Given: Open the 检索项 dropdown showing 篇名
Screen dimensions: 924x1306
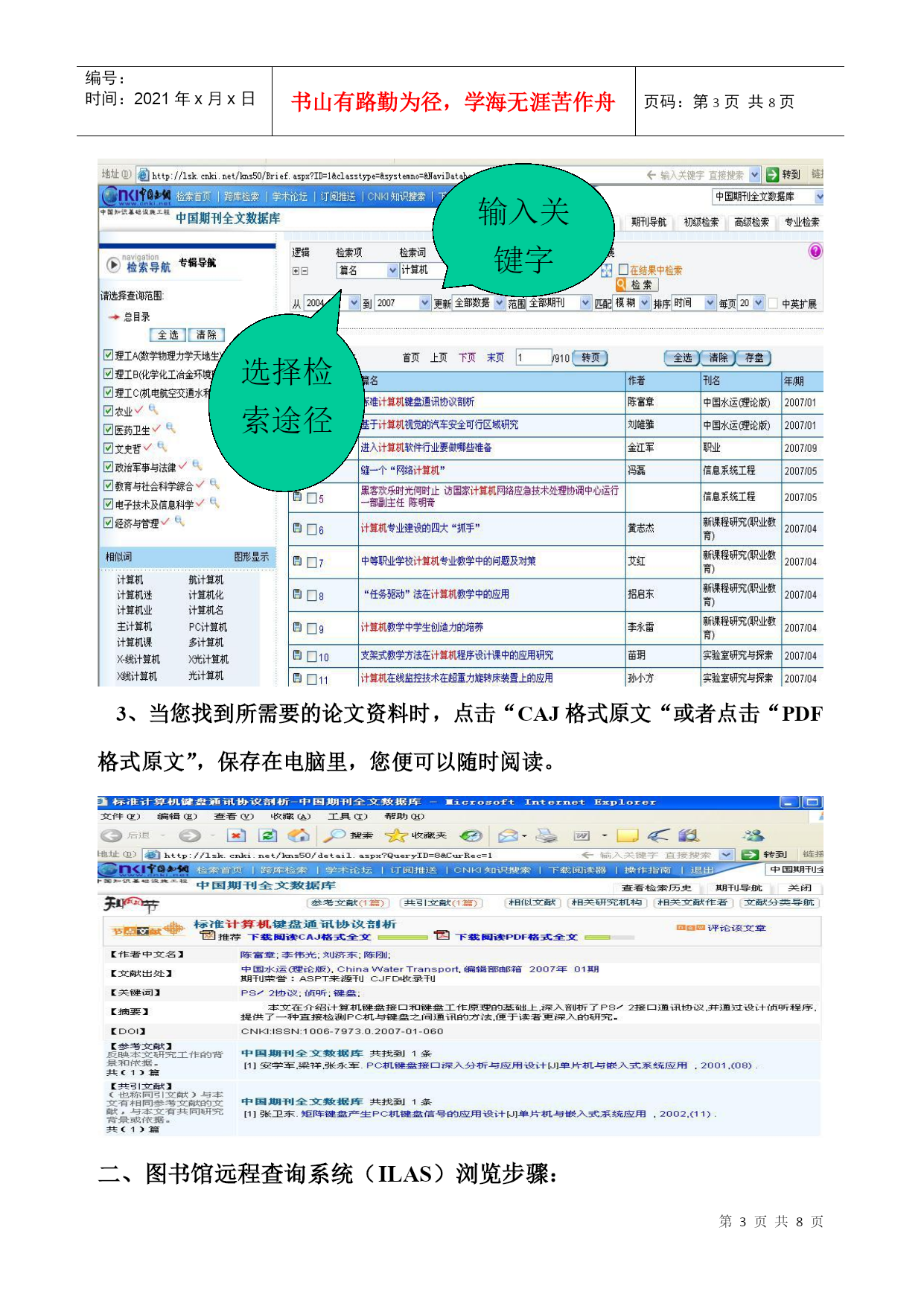Looking at the screenshot, I should coord(367,270).
